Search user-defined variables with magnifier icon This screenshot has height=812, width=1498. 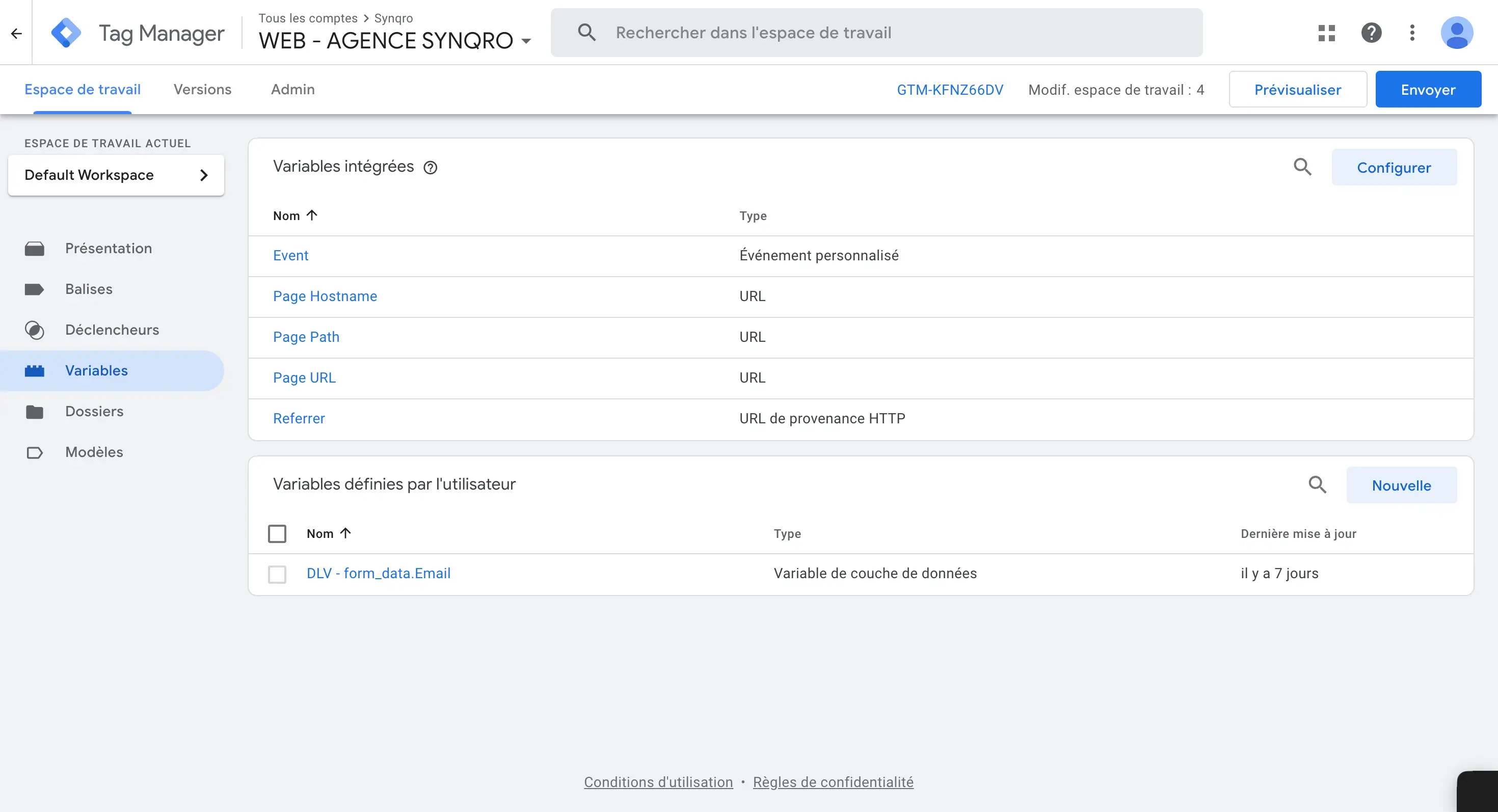coord(1317,484)
